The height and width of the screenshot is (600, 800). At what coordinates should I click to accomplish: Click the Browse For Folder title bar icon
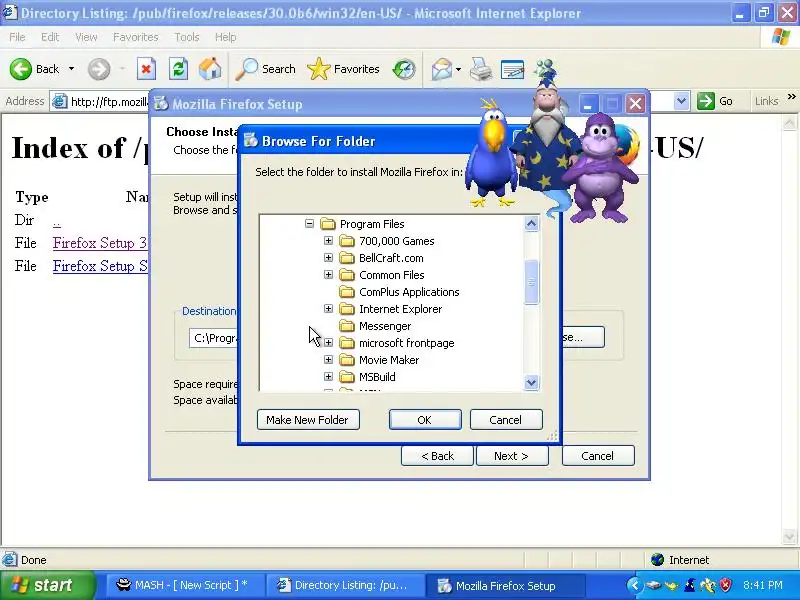pos(250,140)
